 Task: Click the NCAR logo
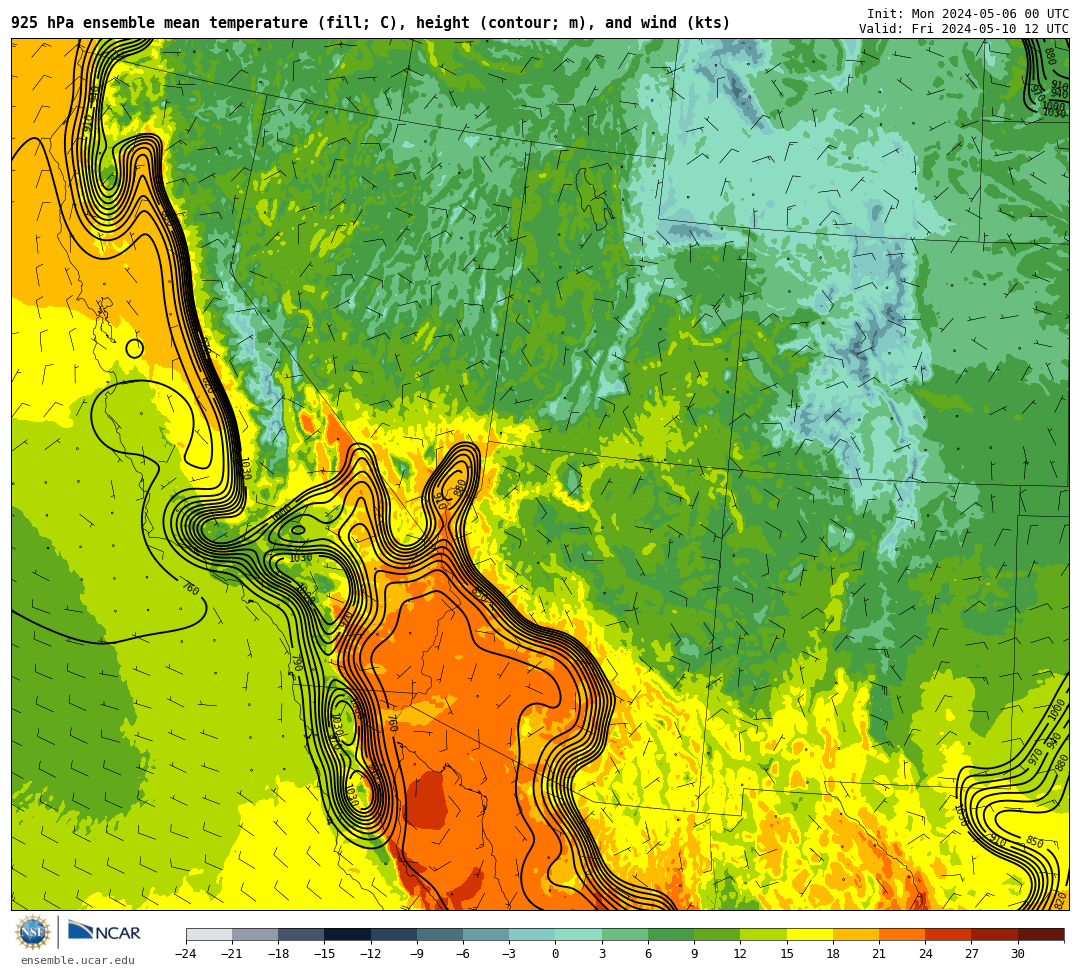[104, 932]
